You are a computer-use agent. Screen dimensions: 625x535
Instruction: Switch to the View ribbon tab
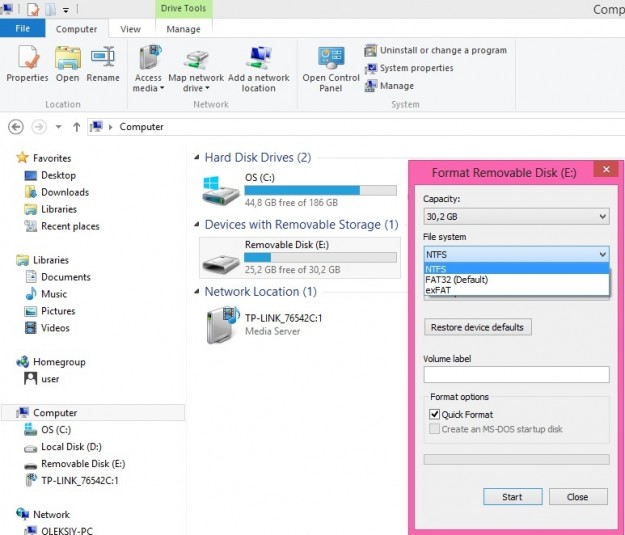pyautogui.click(x=131, y=30)
